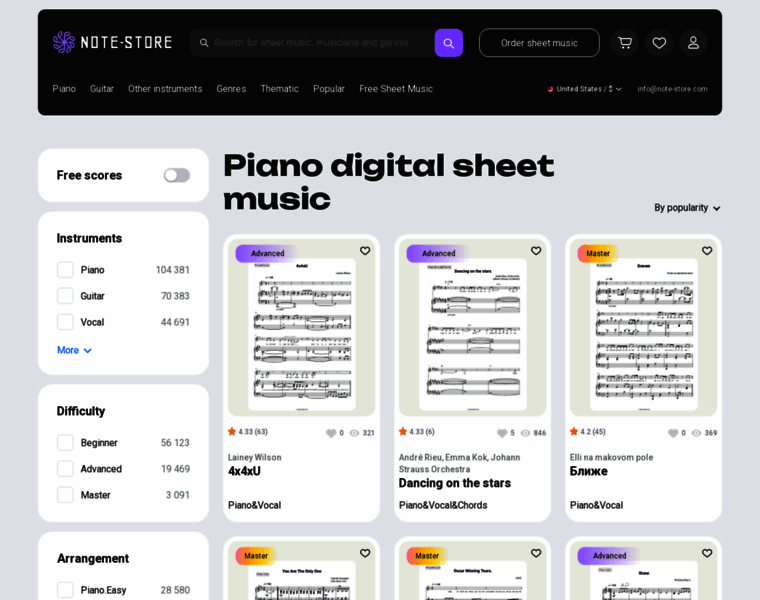Open the By popularity sort dropdown
The width and height of the screenshot is (760, 600).
(687, 208)
